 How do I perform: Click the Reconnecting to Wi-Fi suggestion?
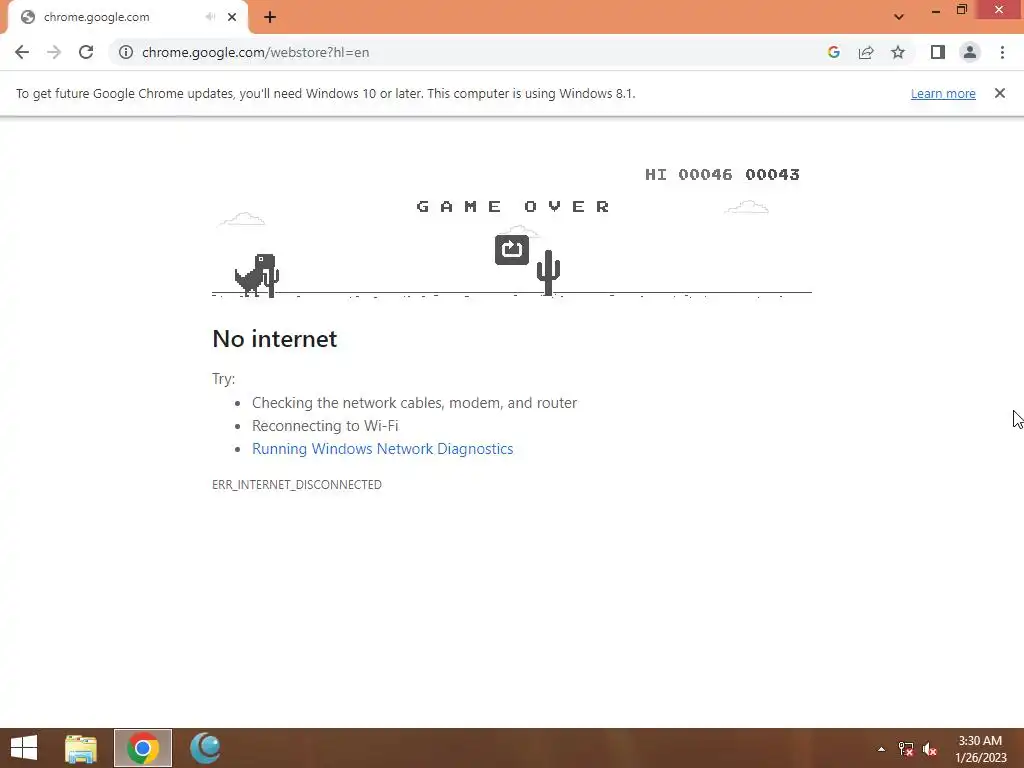pyautogui.click(x=325, y=426)
